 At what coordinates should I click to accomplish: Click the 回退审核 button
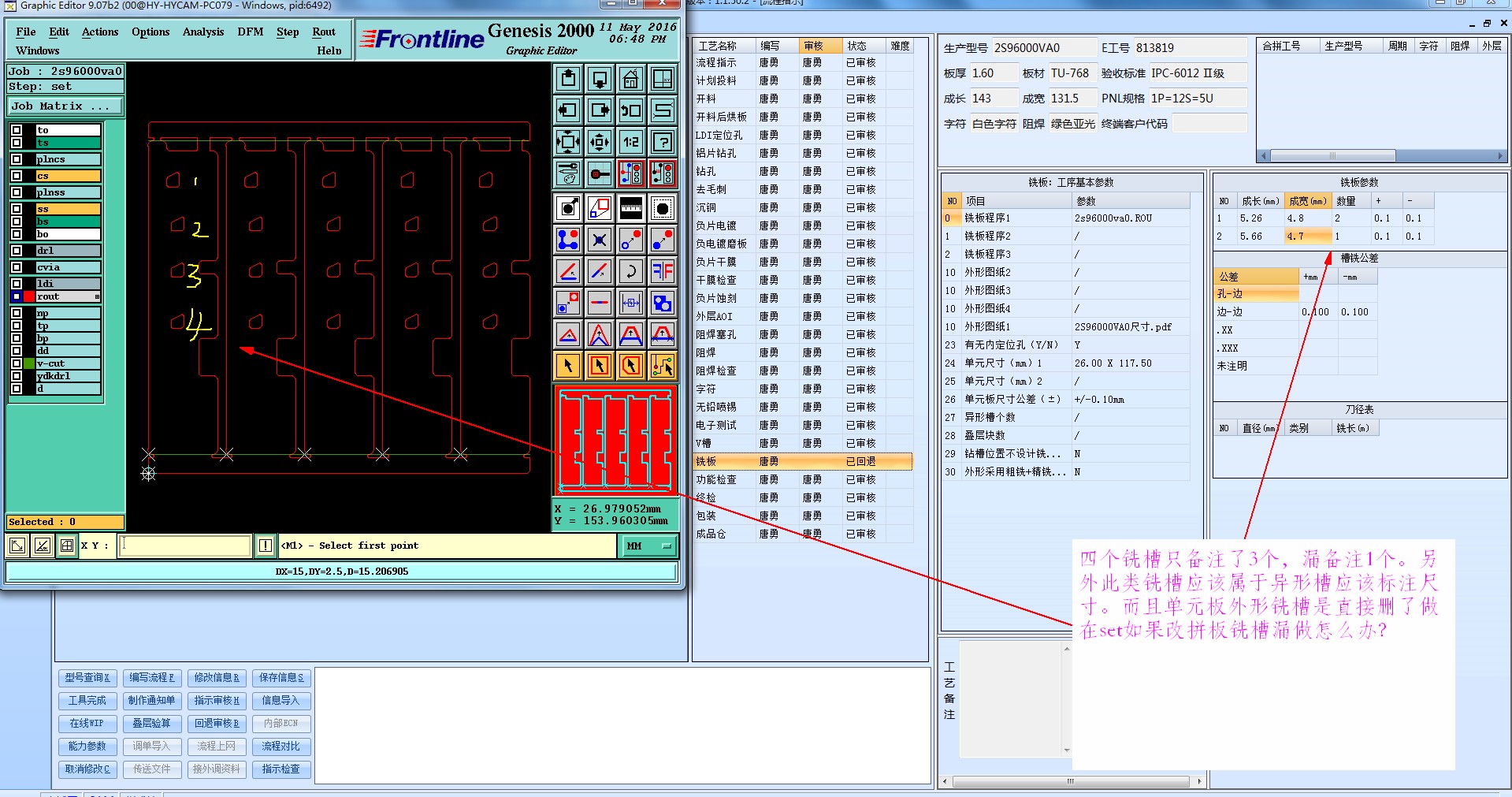217,724
